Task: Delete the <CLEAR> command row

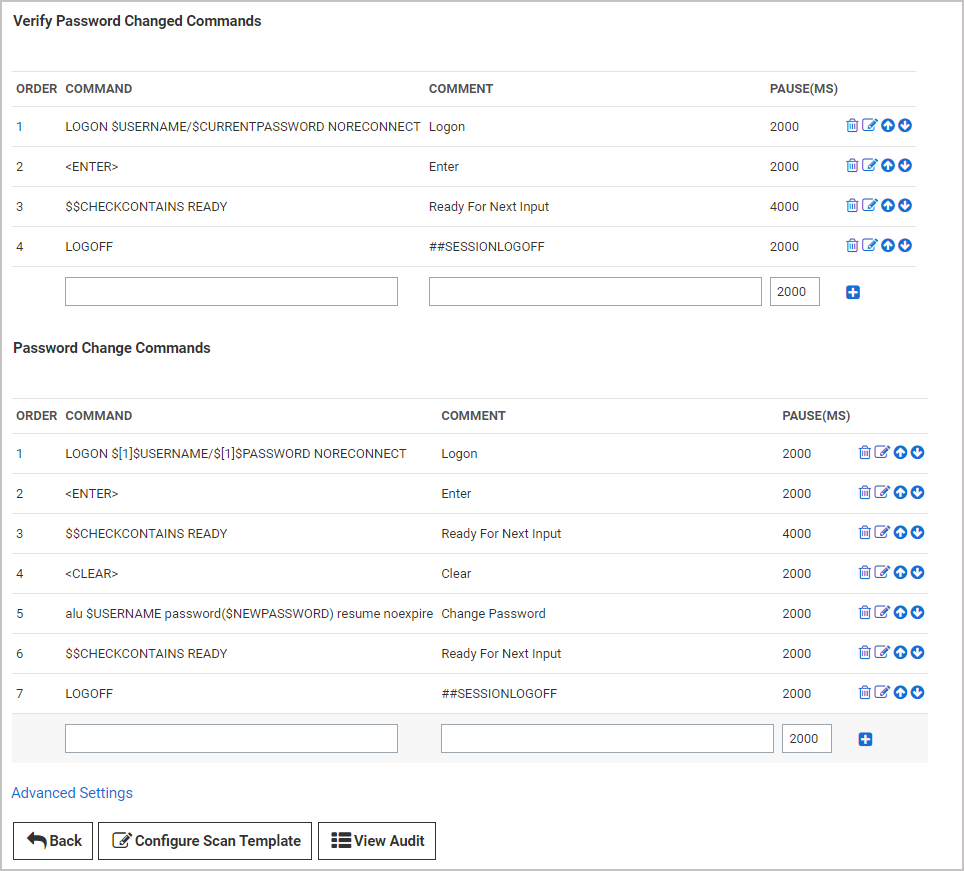Action: coord(865,573)
